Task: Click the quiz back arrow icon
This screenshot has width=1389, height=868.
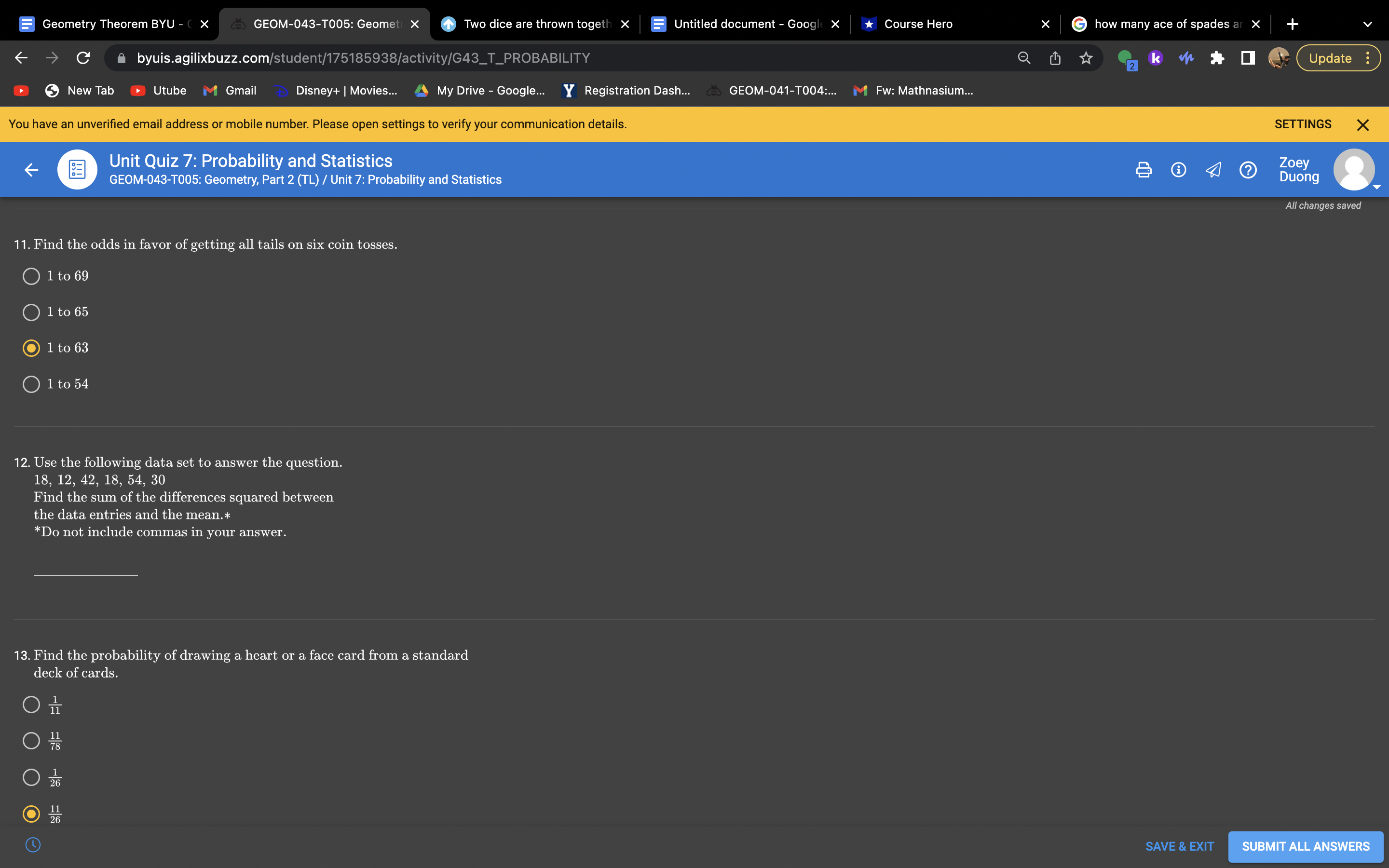Action: (x=31, y=170)
